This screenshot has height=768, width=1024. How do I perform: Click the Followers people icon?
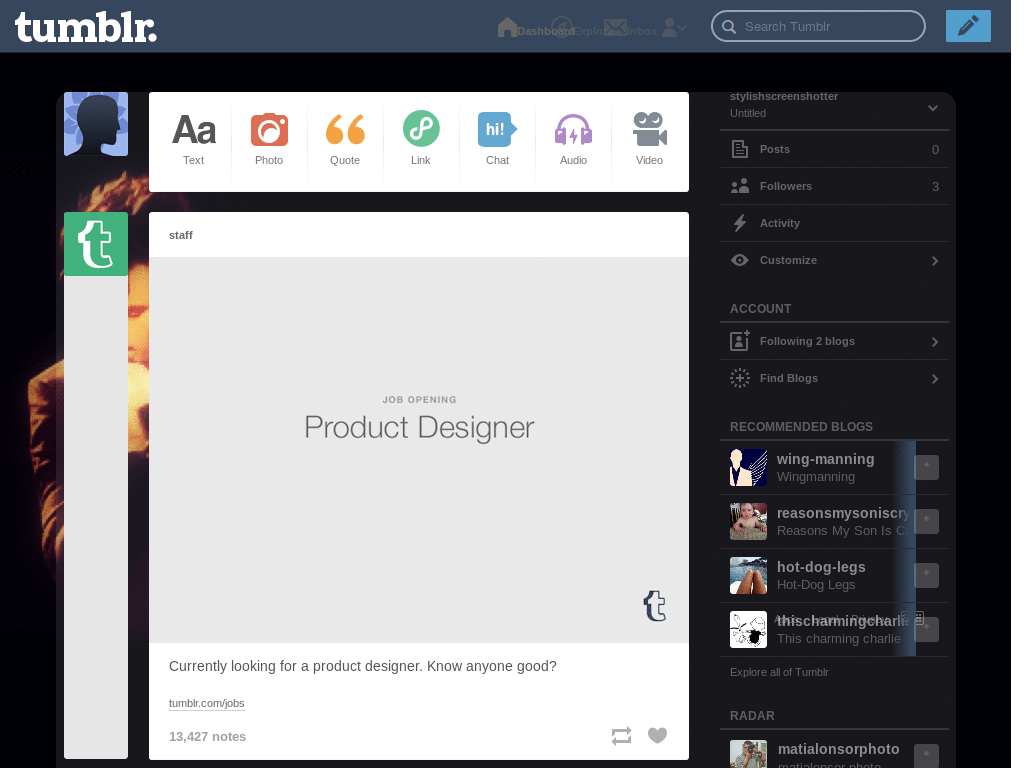[x=739, y=186]
